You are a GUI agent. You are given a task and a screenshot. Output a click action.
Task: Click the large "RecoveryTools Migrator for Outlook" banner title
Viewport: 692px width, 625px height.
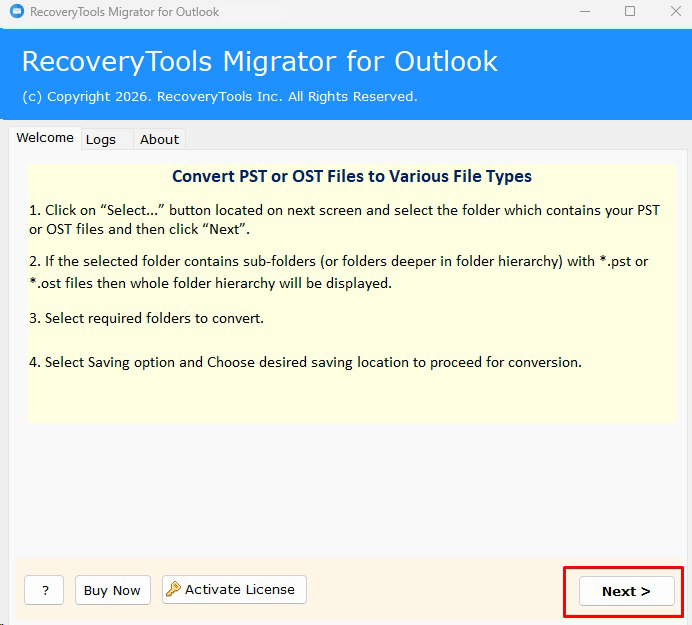(260, 61)
